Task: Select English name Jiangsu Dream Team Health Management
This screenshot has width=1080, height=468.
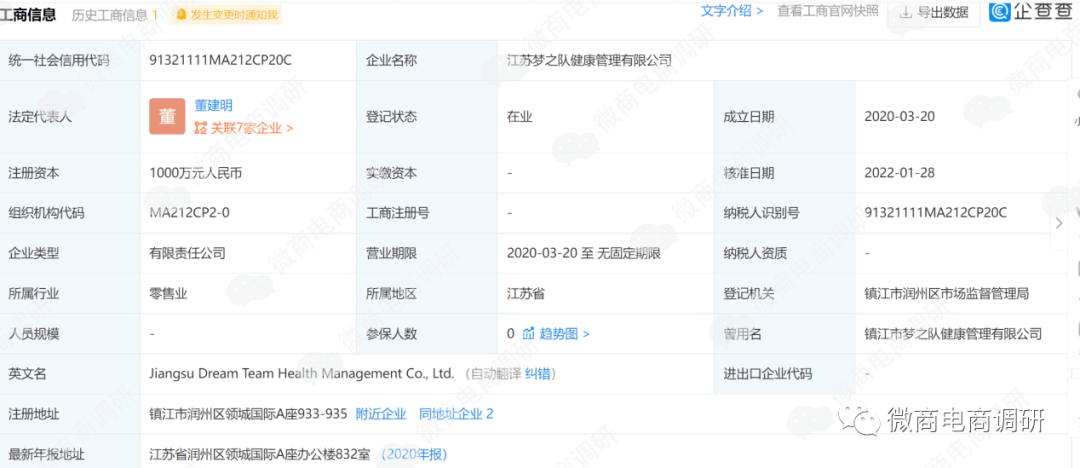Action: click(x=302, y=374)
